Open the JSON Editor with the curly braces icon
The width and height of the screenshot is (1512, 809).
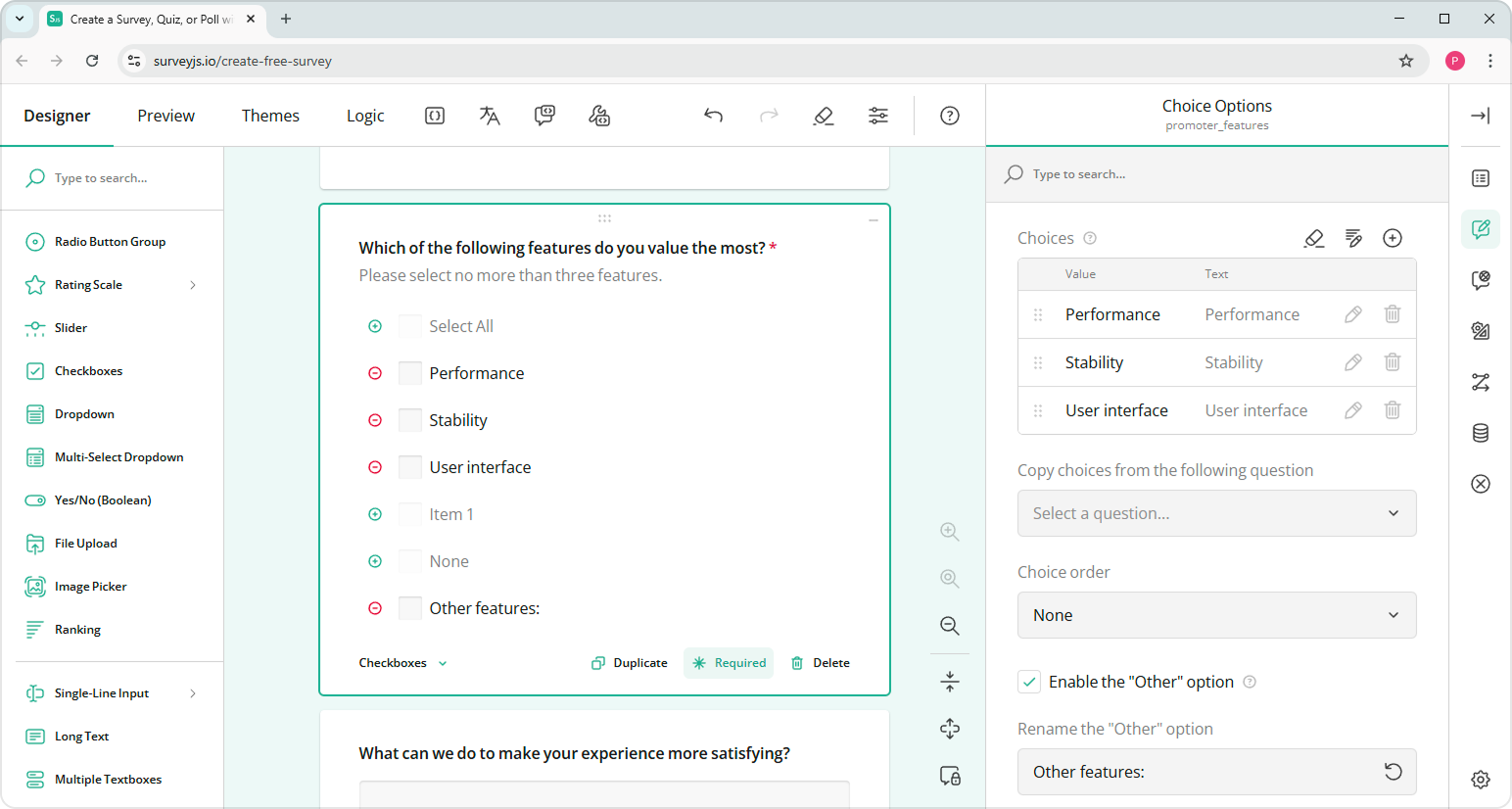[434, 115]
